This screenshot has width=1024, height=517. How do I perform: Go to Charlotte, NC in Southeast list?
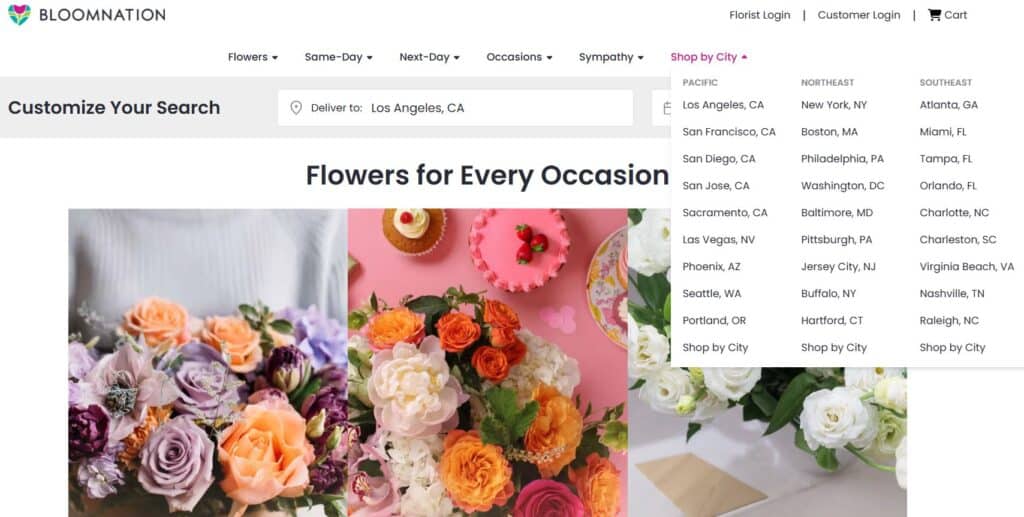point(954,212)
